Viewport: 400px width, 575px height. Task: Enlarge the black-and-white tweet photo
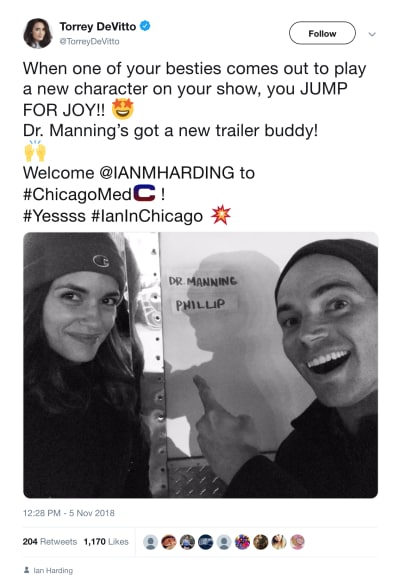(x=201, y=365)
